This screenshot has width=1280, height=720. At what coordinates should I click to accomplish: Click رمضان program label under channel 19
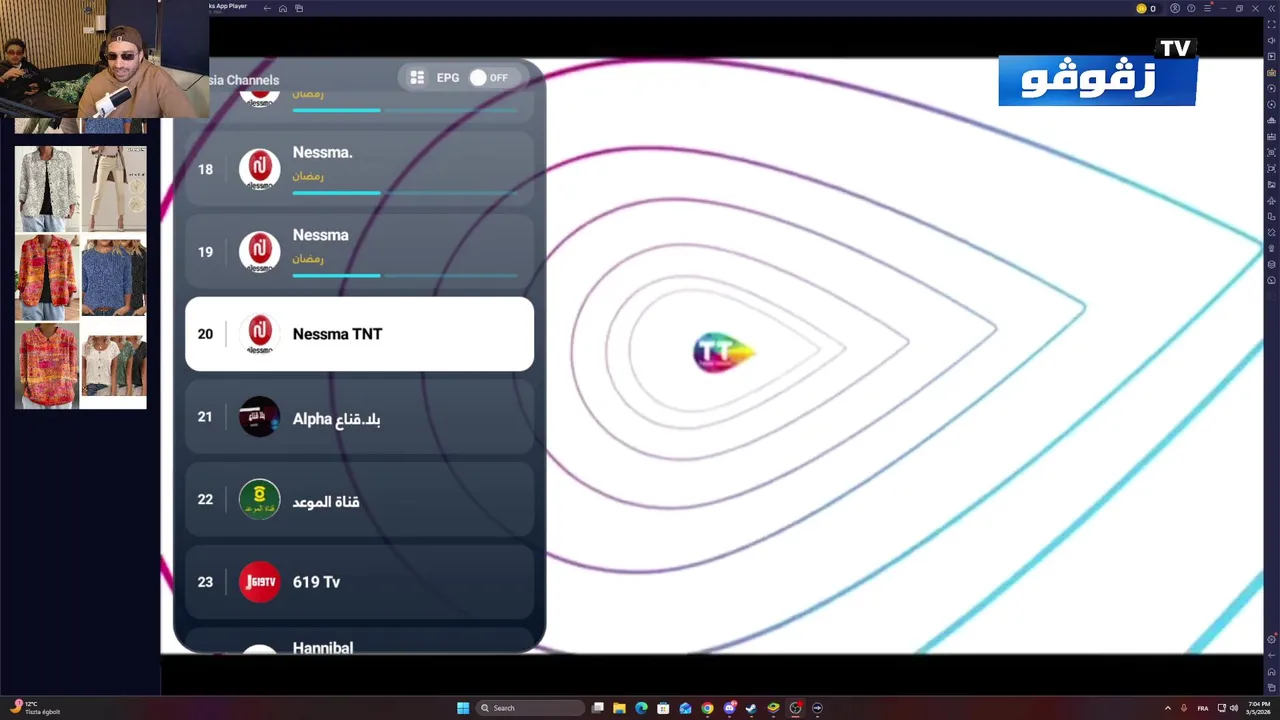tap(308, 258)
